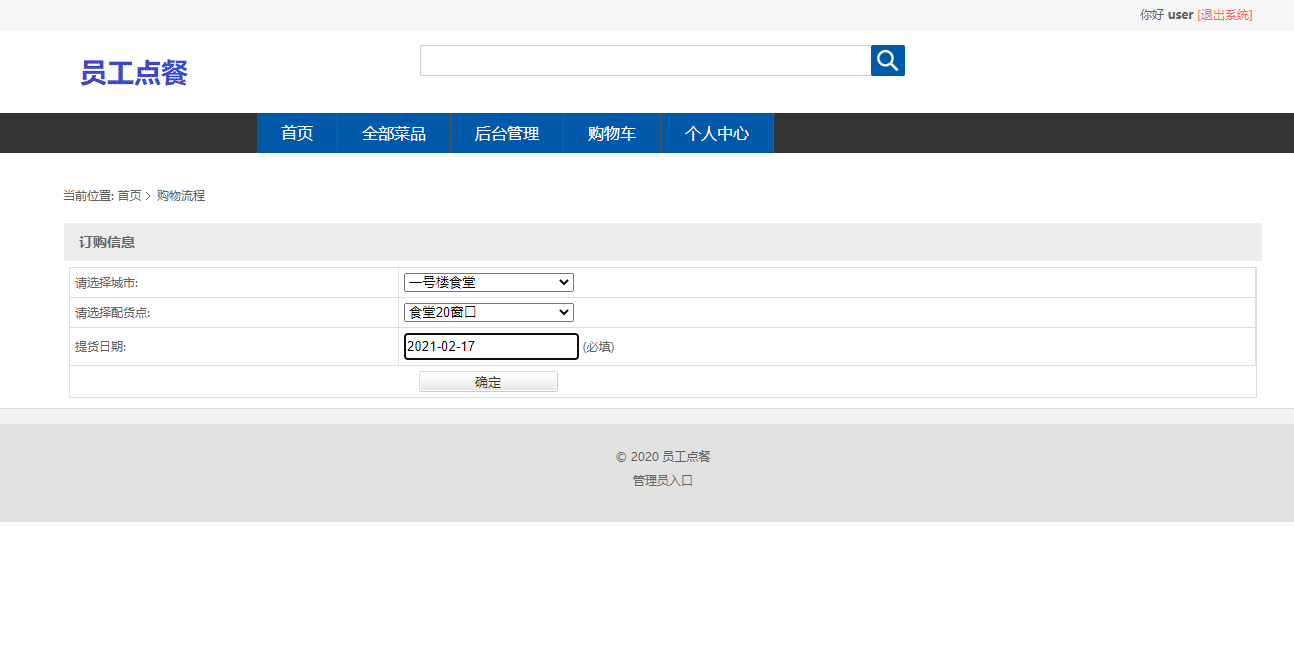Select the 首页 navigation item
This screenshot has width=1294, height=652.
tap(297, 133)
